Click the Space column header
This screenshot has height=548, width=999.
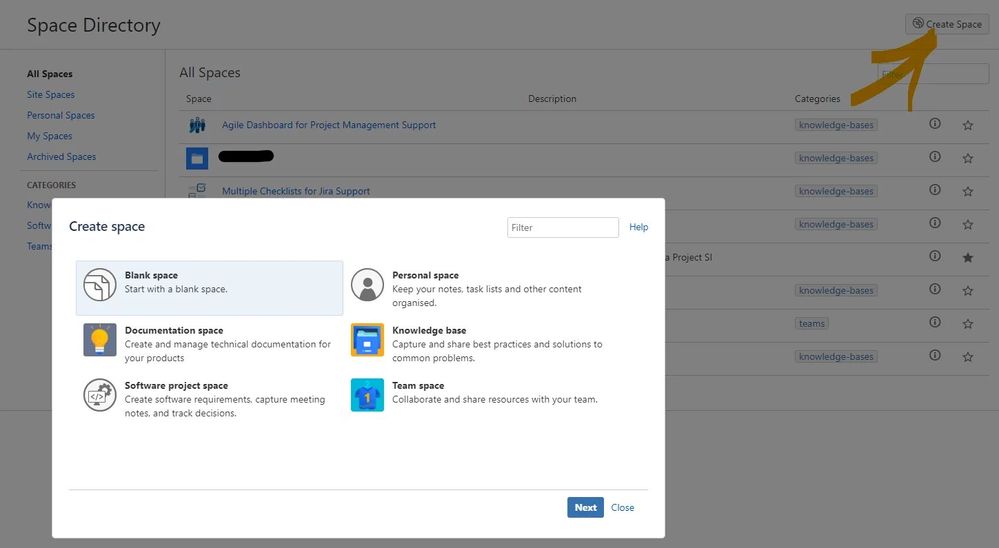tap(199, 99)
